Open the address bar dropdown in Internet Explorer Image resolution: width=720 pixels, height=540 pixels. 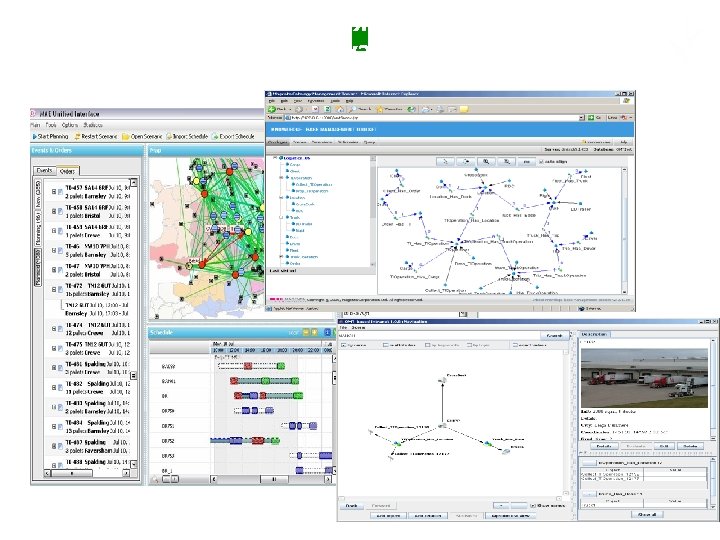pos(581,118)
